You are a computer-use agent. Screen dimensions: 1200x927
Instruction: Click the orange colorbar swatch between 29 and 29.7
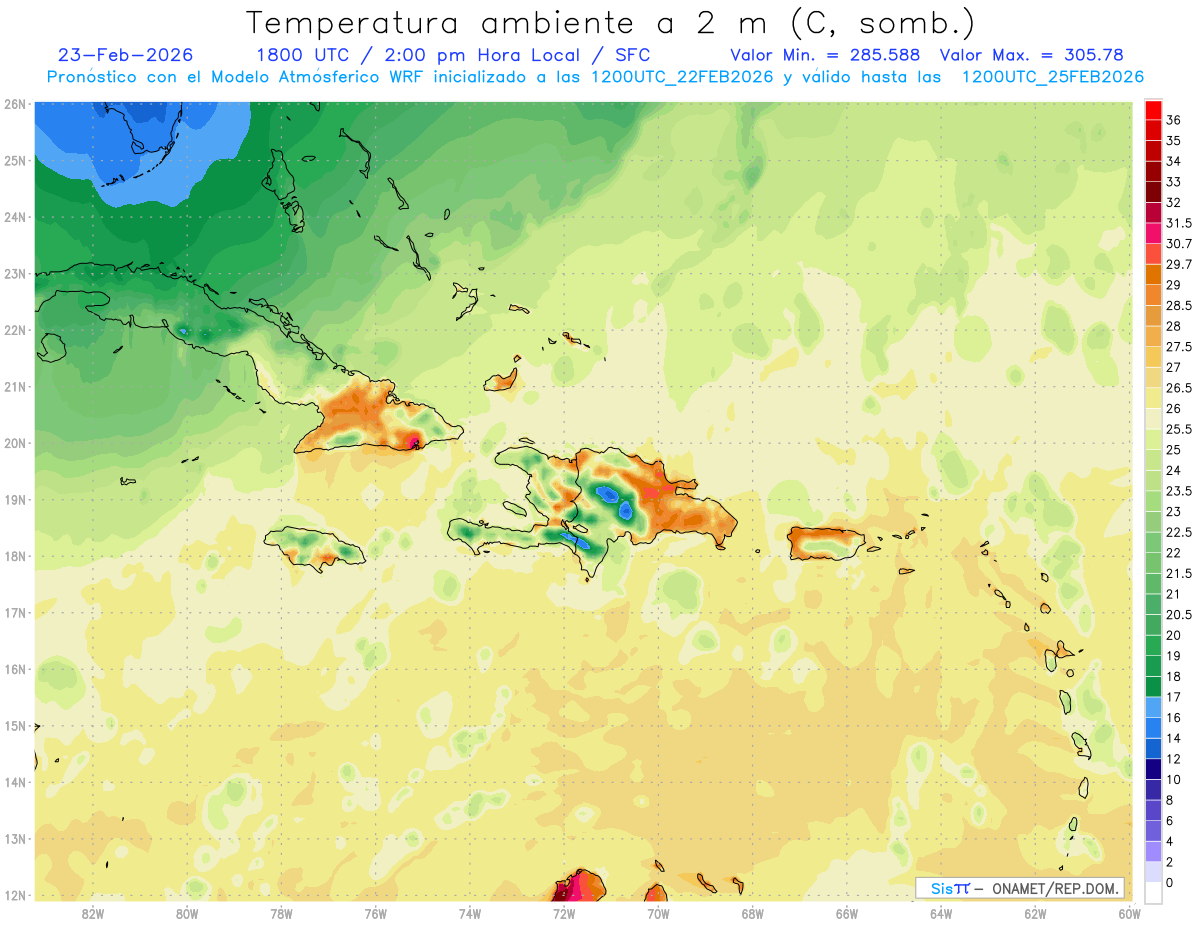pos(1153,274)
